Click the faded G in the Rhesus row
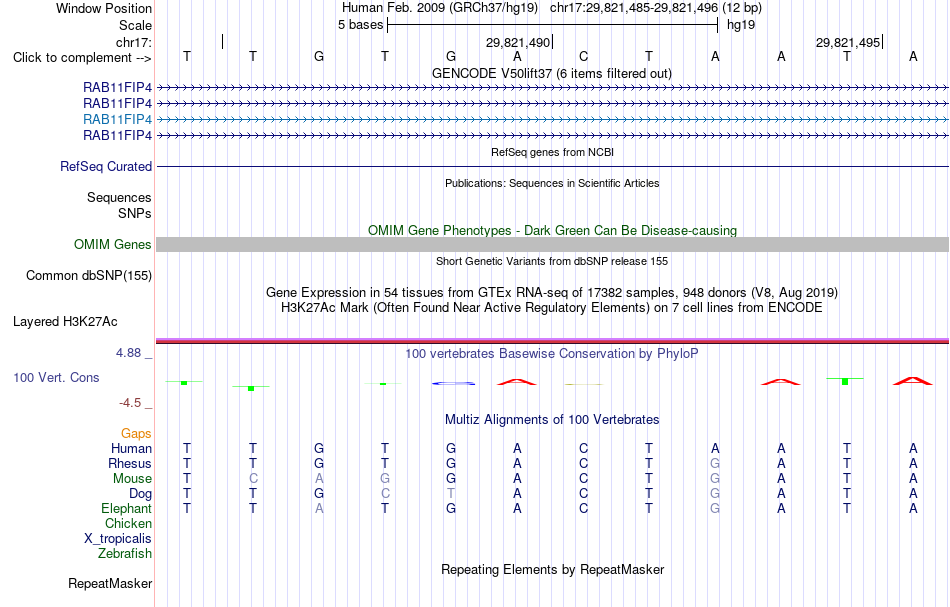Viewport: 950px width, 607px height. click(715, 463)
